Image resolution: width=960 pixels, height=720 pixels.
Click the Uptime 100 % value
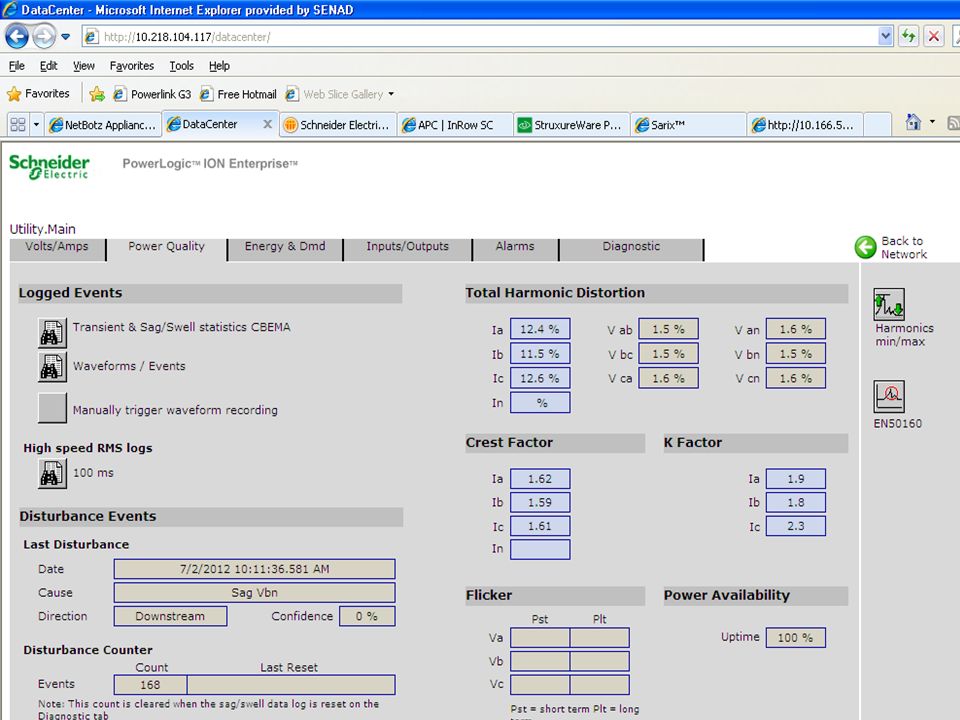point(796,637)
